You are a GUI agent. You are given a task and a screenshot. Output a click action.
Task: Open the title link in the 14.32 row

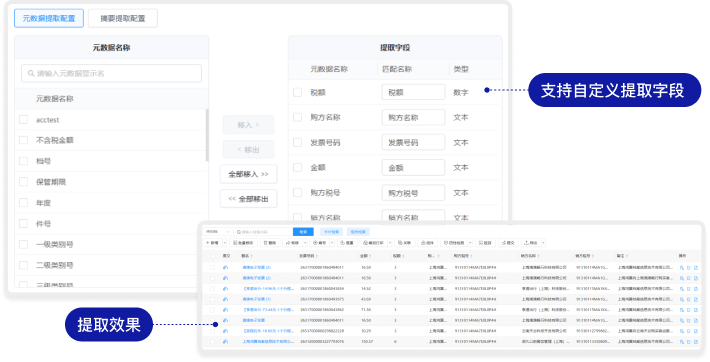point(269,289)
